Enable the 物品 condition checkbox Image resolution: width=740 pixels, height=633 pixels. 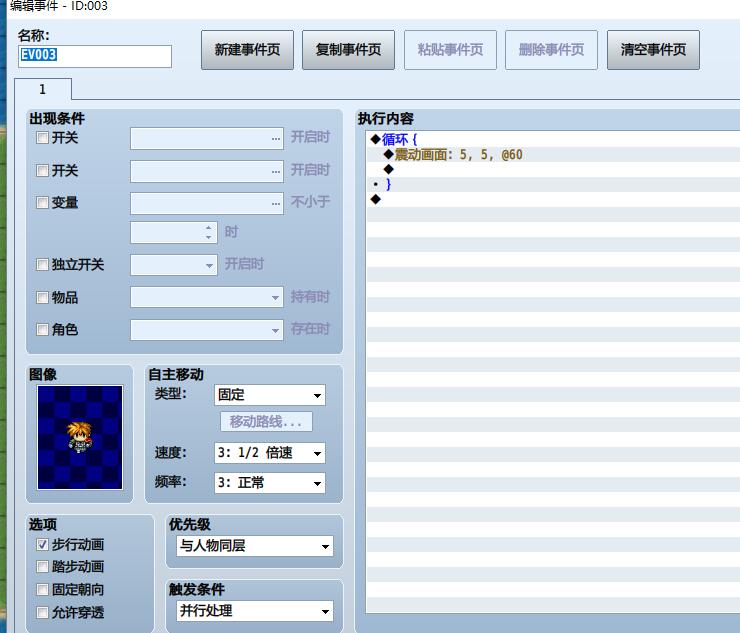42,297
